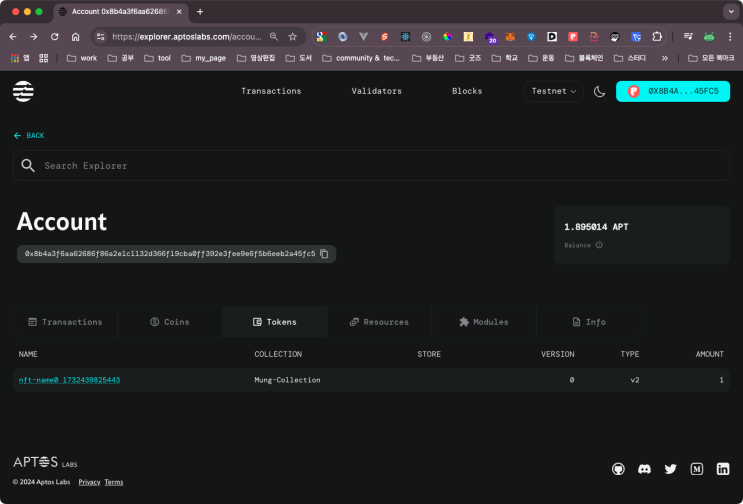Open wallet button 0X8B4A...45FC5

(x=673, y=91)
